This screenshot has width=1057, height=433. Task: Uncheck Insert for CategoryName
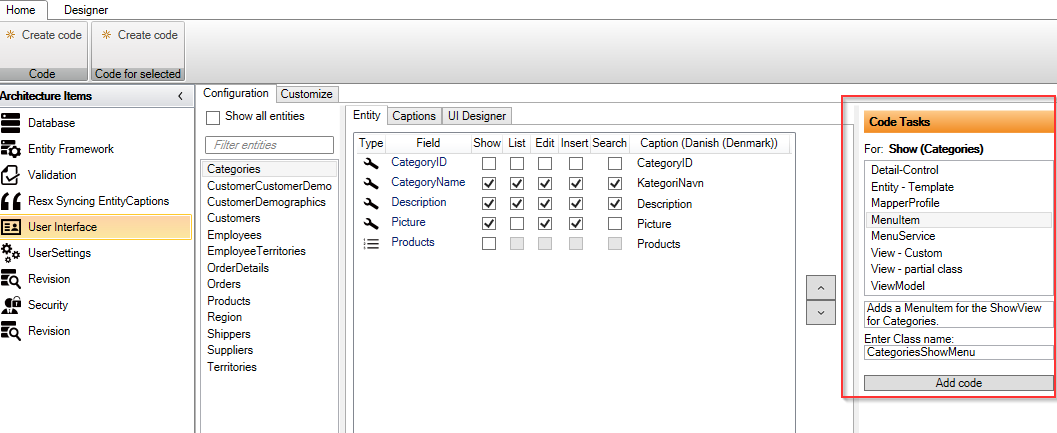(x=575, y=183)
